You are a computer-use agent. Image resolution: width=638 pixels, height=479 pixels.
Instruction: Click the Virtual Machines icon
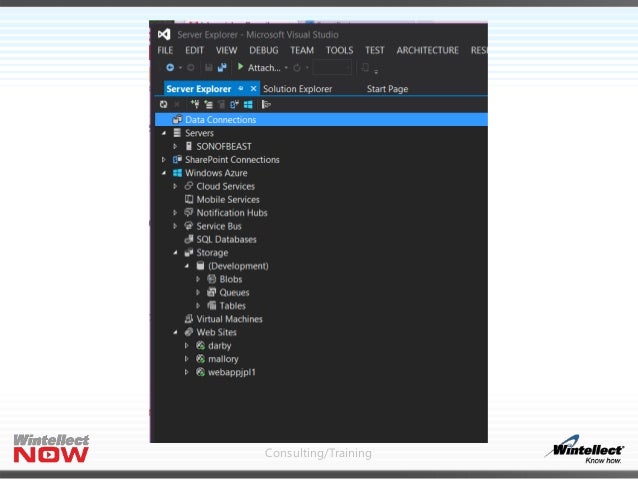pos(188,319)
